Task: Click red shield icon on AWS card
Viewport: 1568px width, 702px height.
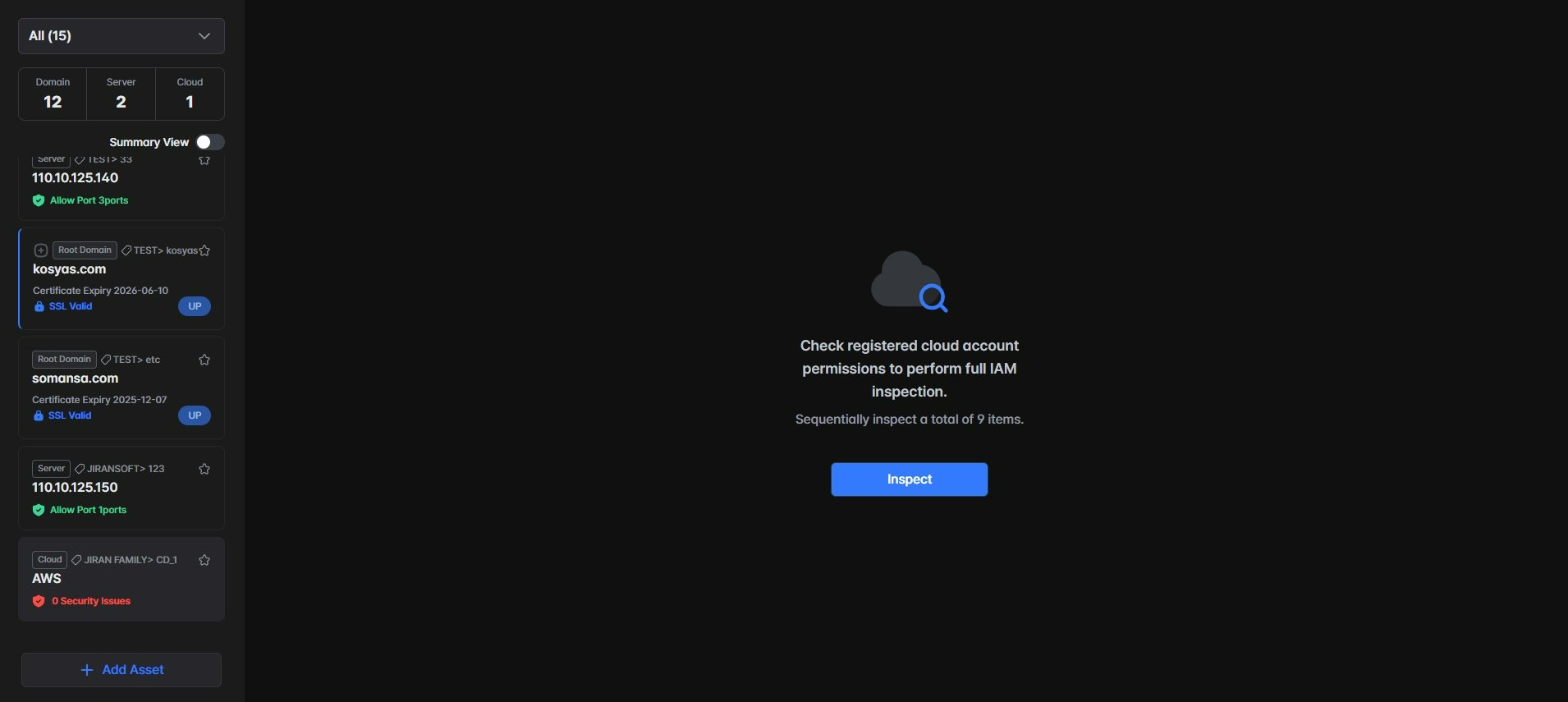Action: click(x=39, y=601)
